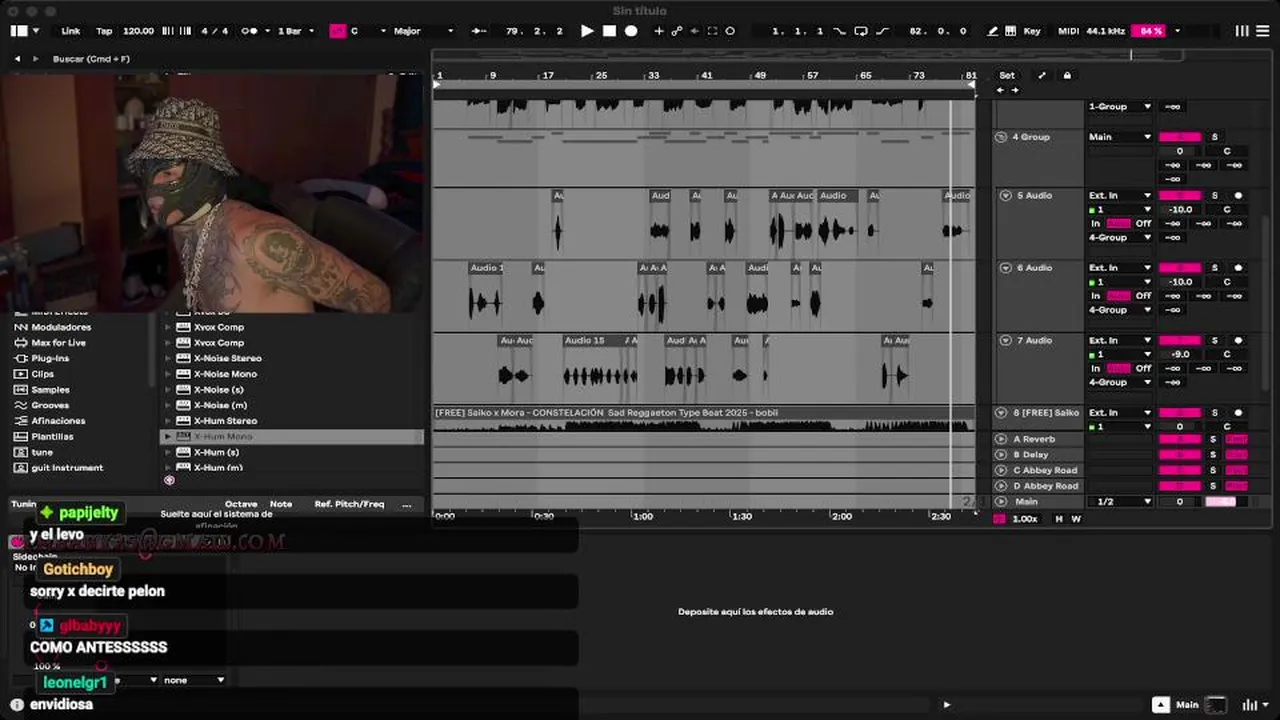
Task: Open the scale root note C dropdown
Action: pos(368,31)
